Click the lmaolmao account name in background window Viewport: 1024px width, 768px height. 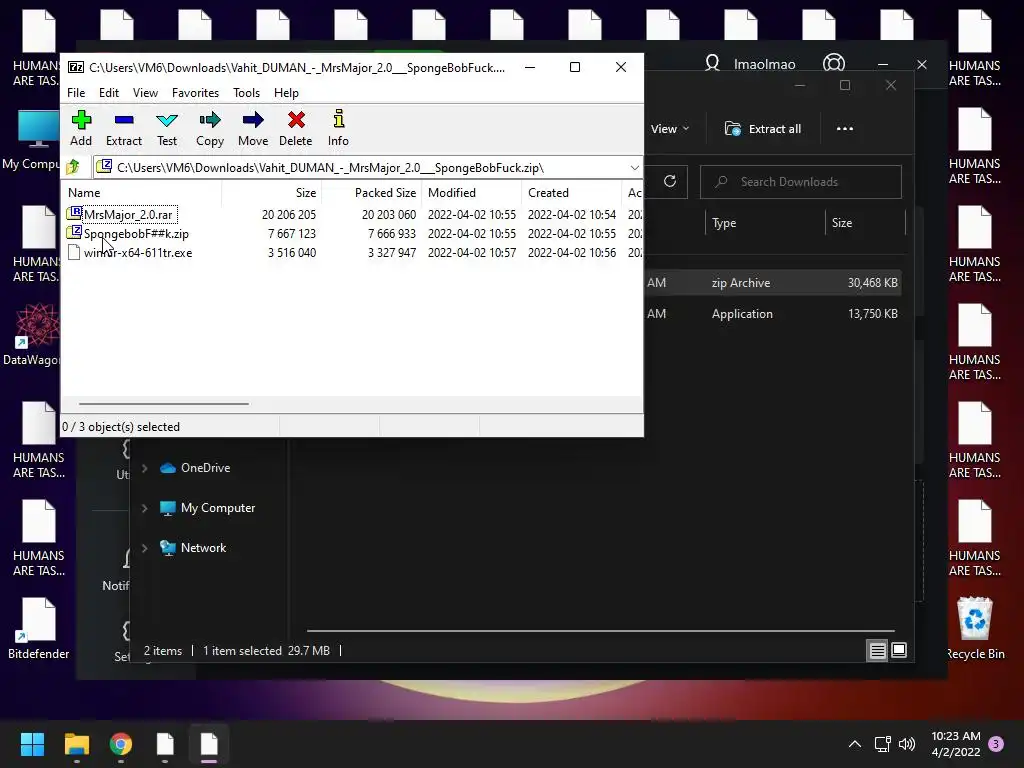click(764, 64)
